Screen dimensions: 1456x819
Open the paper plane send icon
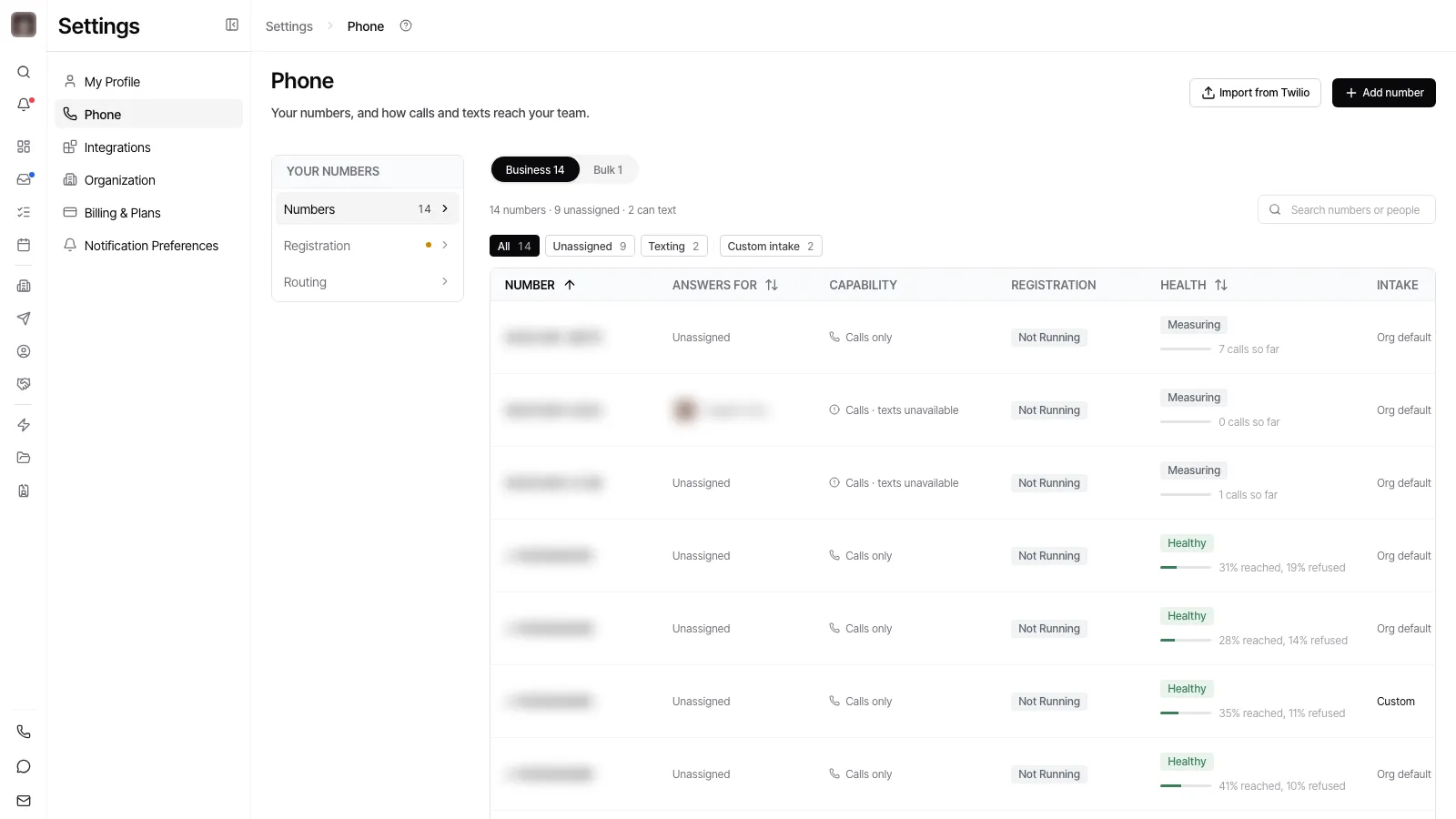24,318
